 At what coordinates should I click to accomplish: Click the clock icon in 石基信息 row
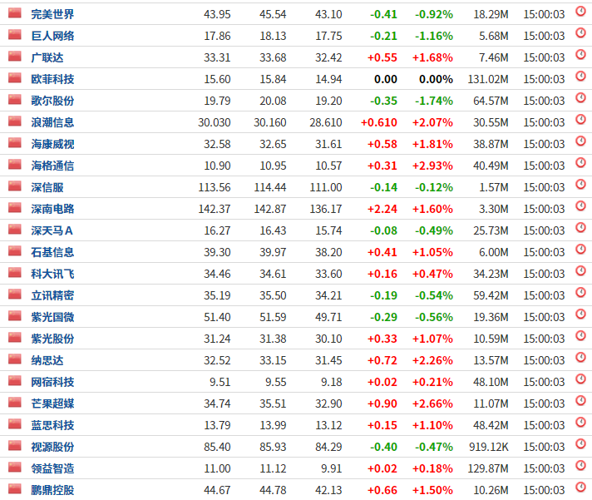580,250
